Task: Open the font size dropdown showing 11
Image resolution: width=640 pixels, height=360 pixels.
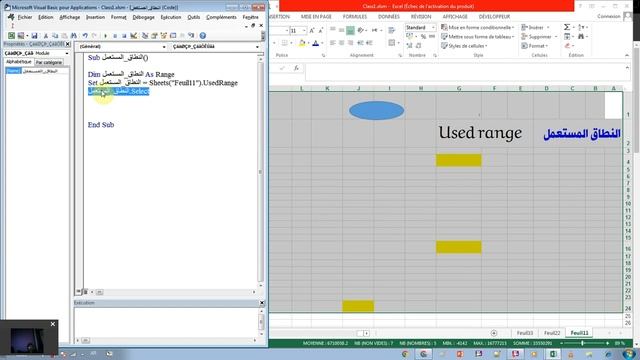Action: [x=304, y=31]
